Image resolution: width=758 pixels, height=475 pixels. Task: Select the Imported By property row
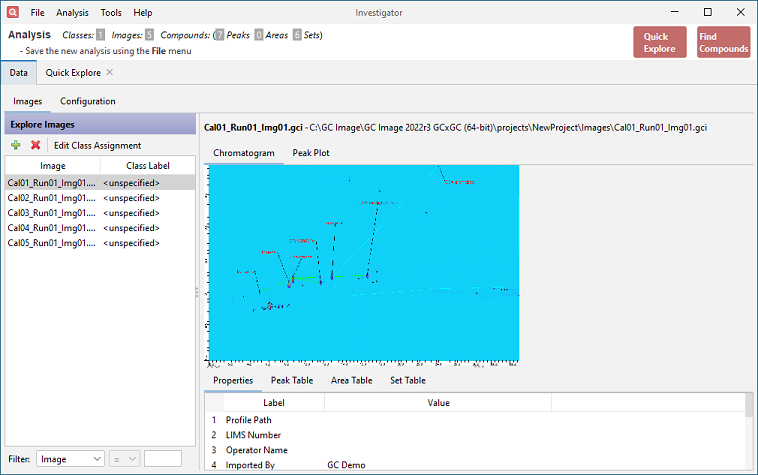[x=475, y=465]
